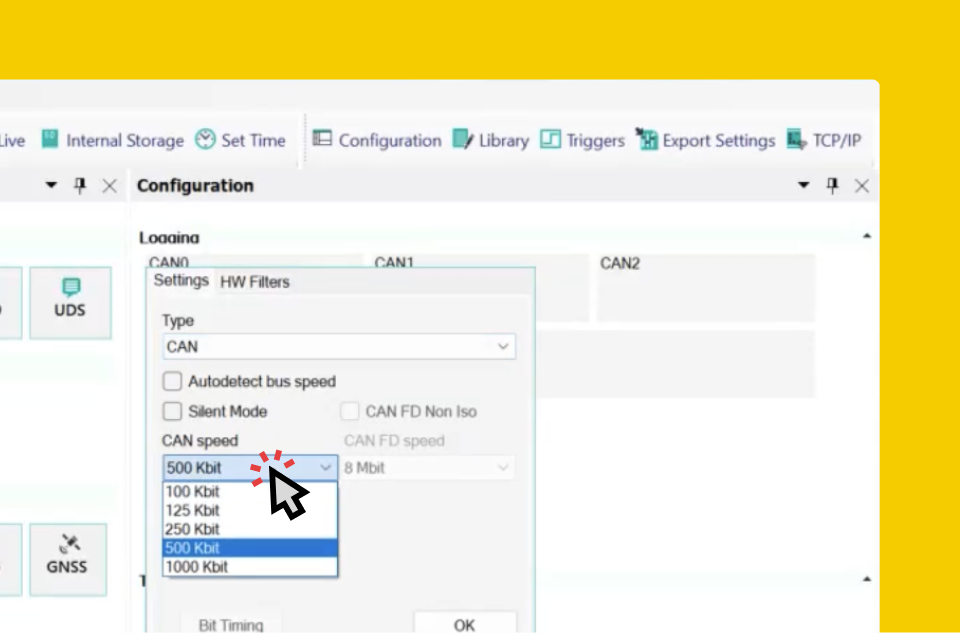Open the Export Settings icon
The width and height of the screenshot is (960, 633).
click(x=646, y=139)
